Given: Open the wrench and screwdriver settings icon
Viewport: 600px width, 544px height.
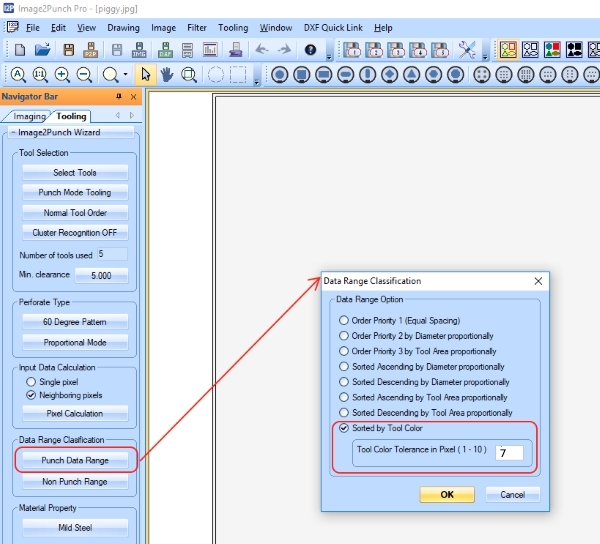Looking at the screenshot, I should tap(467, 50).
